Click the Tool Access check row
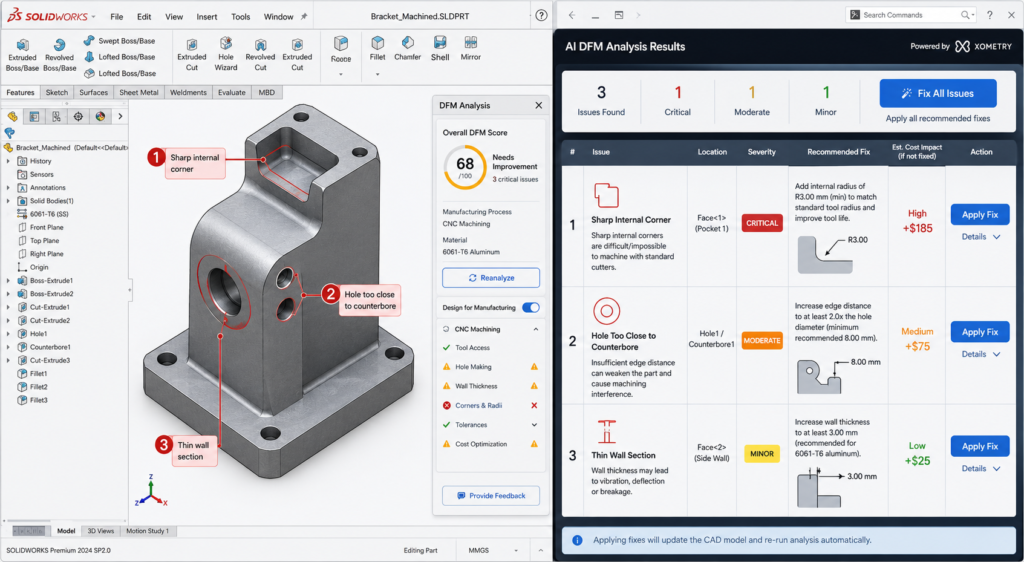The width and height of the screenshot is (1024, 562). click(490, 348)
